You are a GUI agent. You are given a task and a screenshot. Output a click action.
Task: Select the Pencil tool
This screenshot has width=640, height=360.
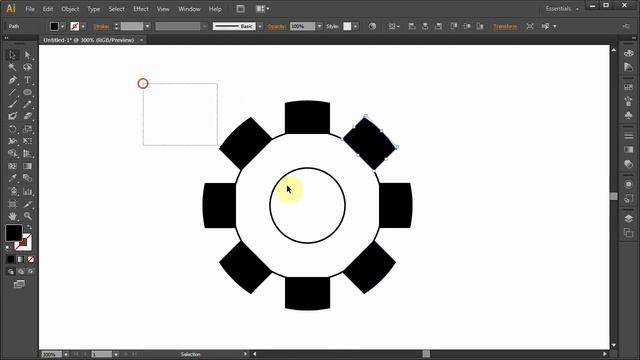tap(27, 104)
